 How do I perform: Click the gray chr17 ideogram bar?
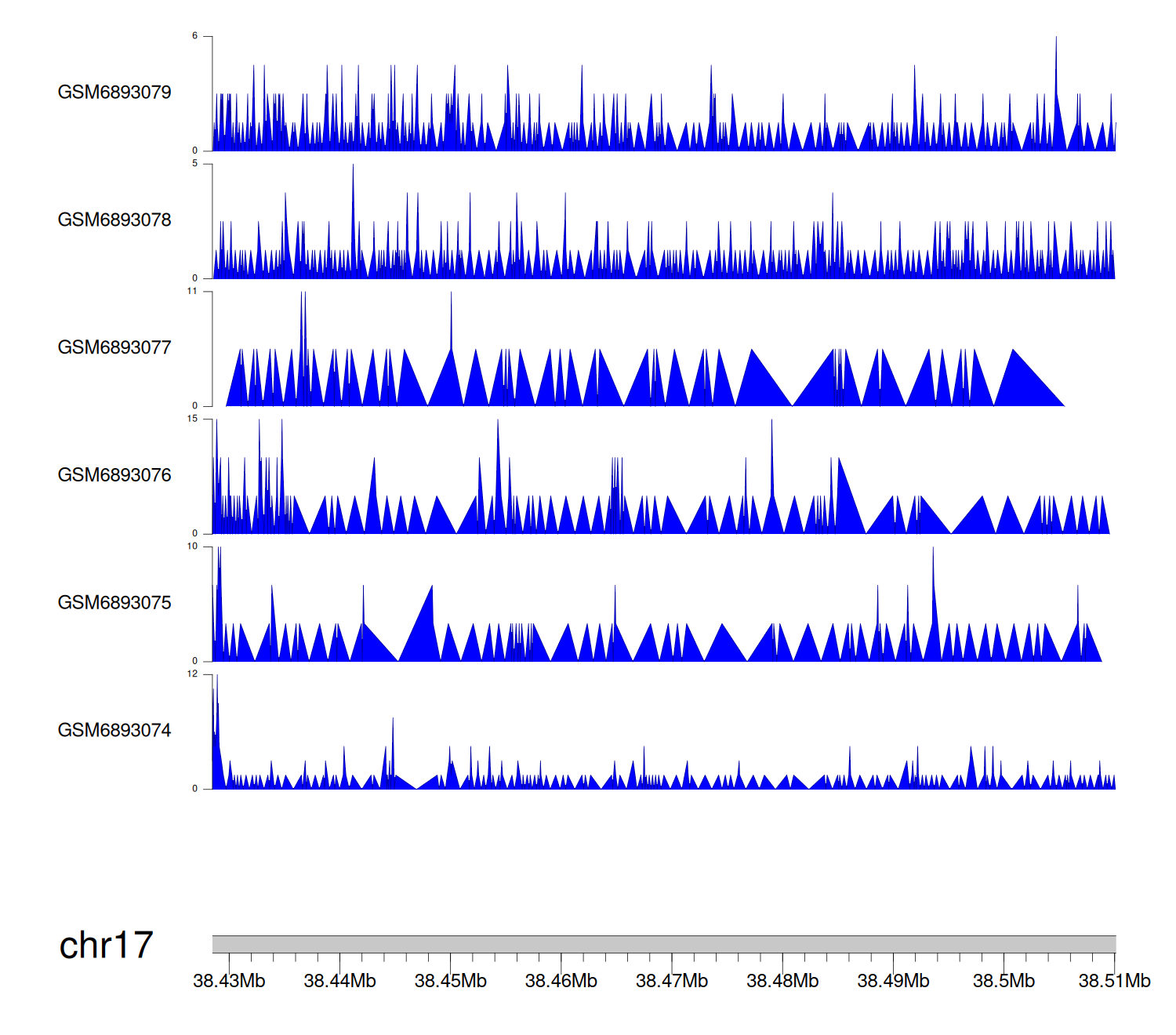[663, 944]
